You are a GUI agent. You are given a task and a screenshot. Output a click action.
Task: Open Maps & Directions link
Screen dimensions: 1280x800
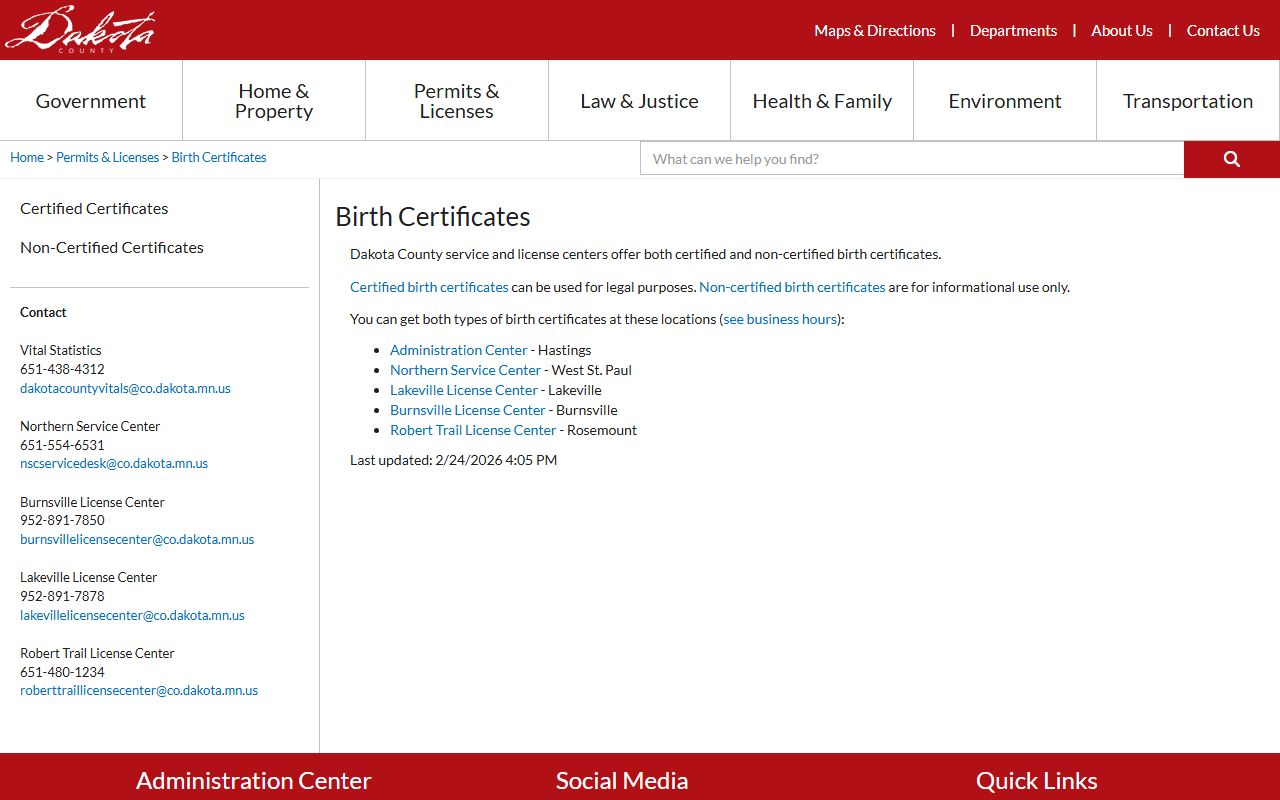[x=874, y=31]
